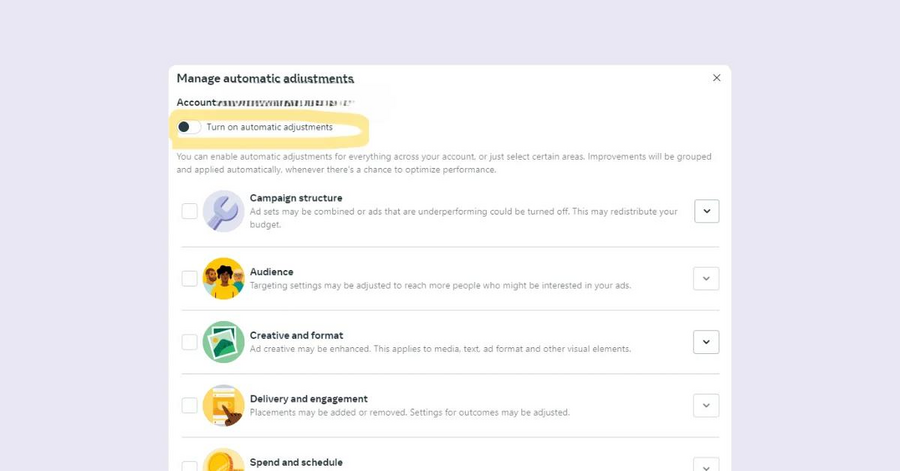The image size is (900, 471).
Task: Click the Delivery and engagement hand icon
Action: 223,406
